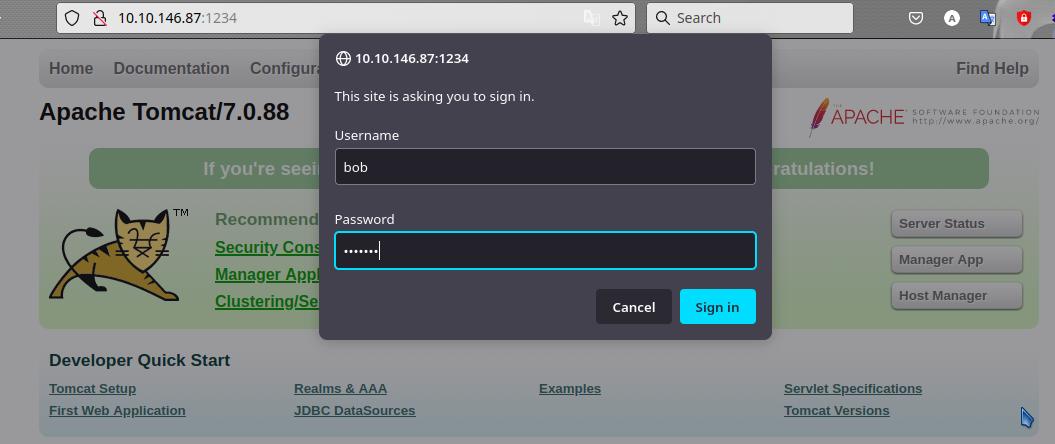
Task: Open the Security Considerations link
Action: point(267,248)
